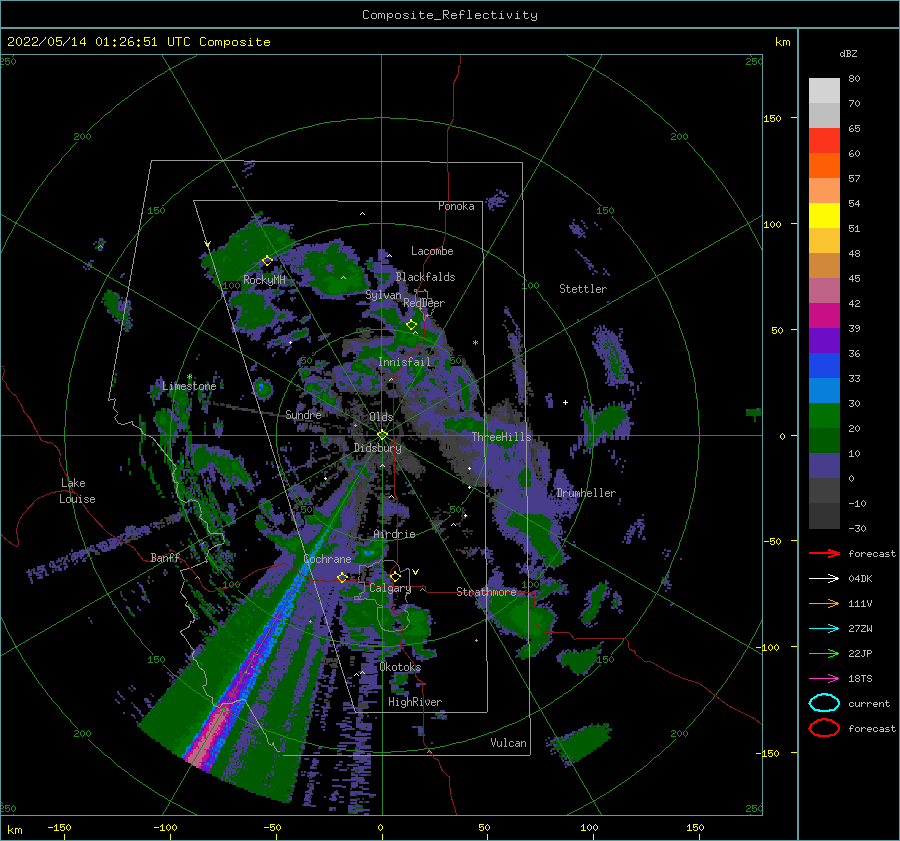900x841 pixels.
Task: Click the 04DK legend label
Action: point(860,579)
